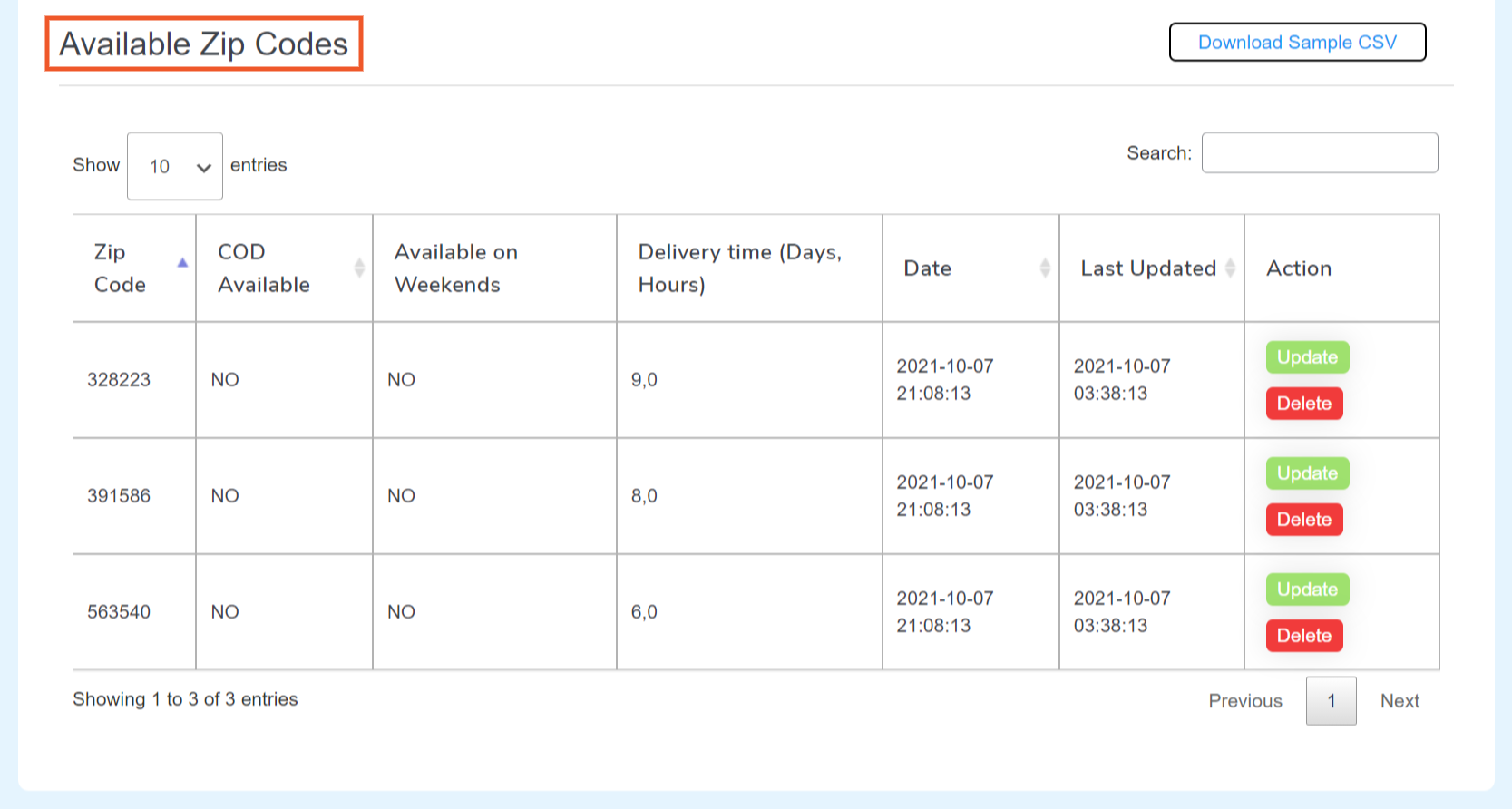
Task: Select page 1 in pagination
Action: tap(1331, 701)
